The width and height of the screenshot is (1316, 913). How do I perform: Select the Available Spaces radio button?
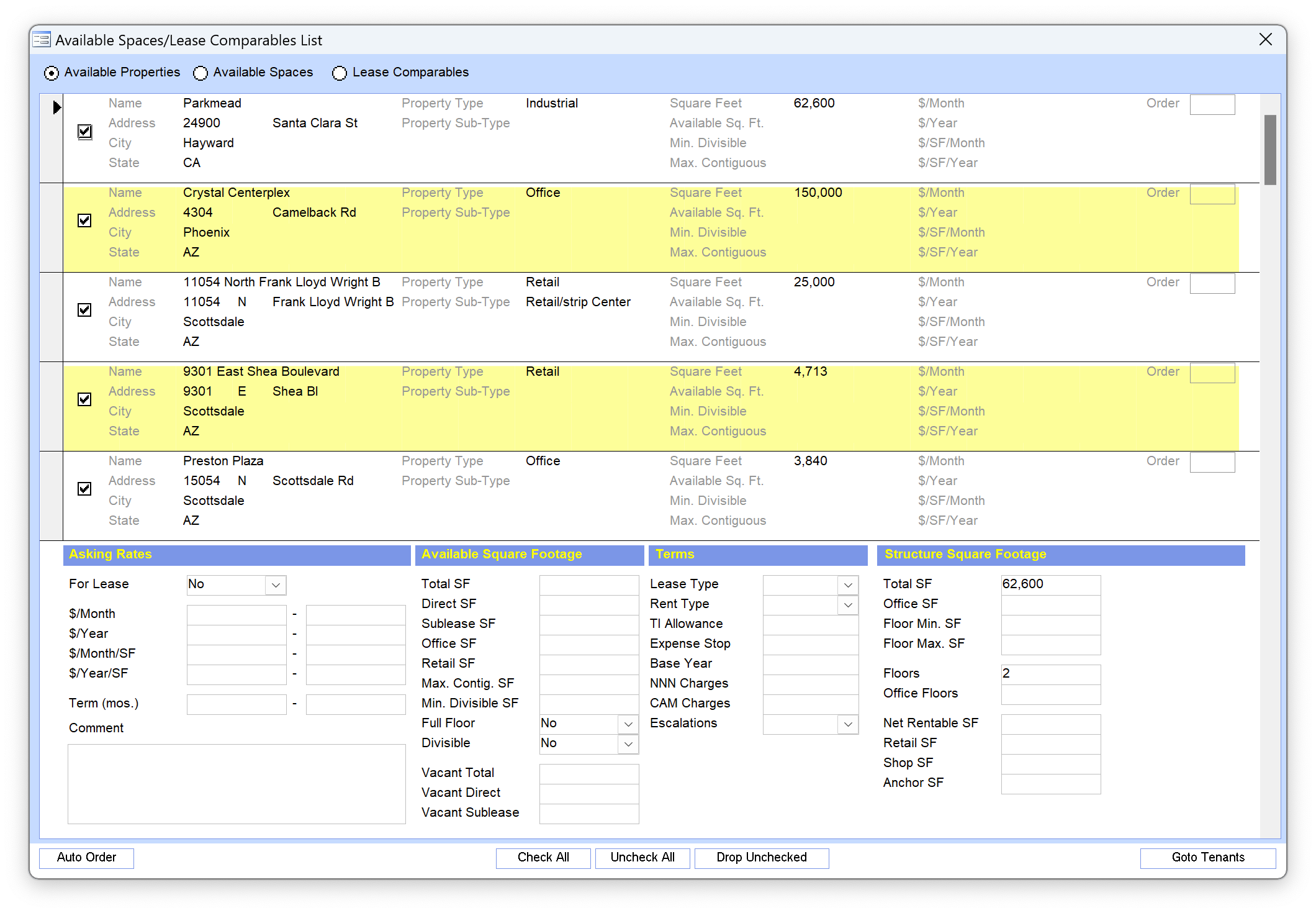(x=200, y=73)
